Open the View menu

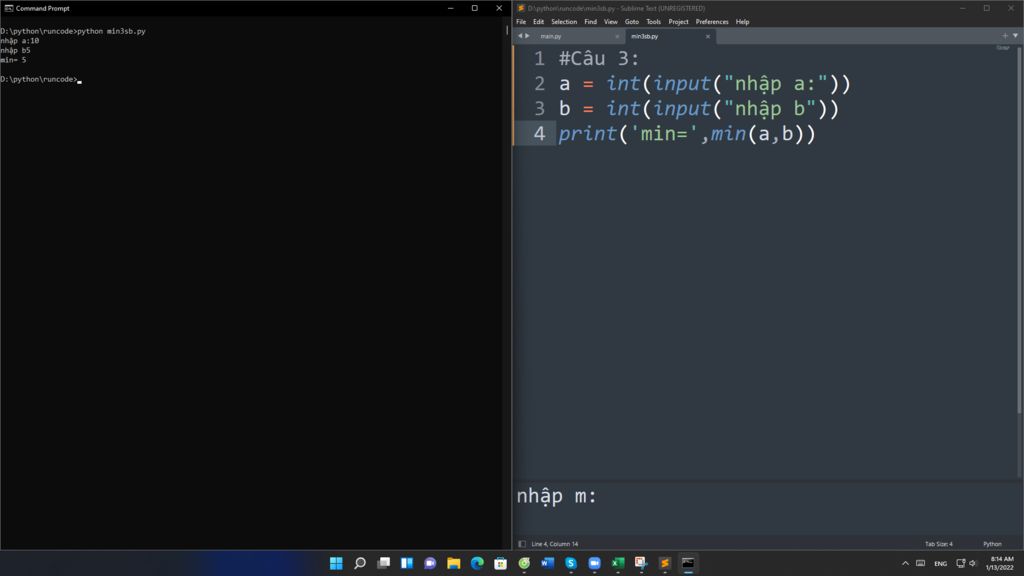pyautogui.click(x=611, y=22)
